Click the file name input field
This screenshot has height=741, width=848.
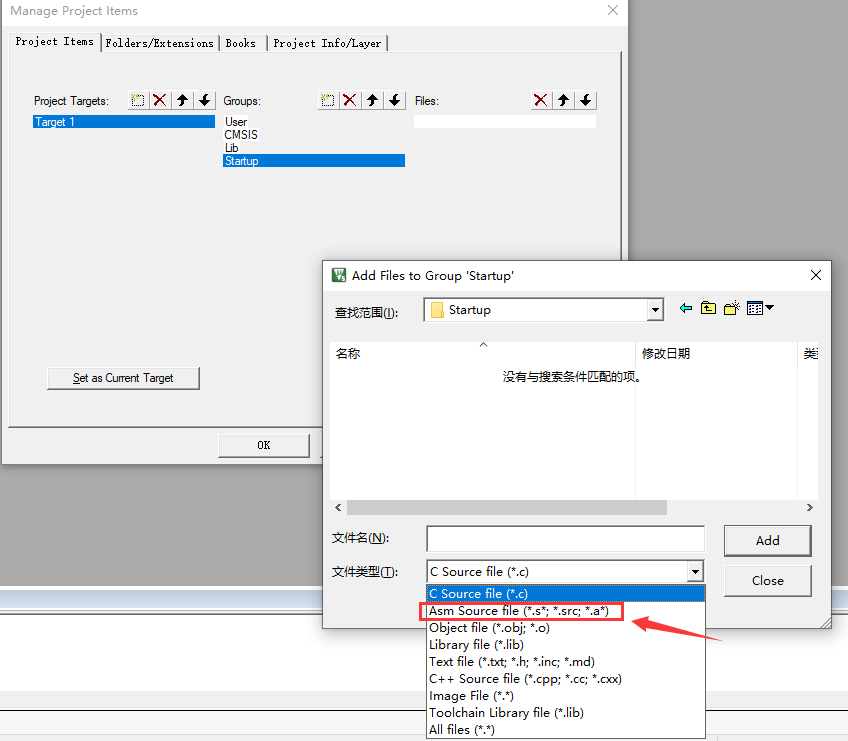[x=565, y=539]
